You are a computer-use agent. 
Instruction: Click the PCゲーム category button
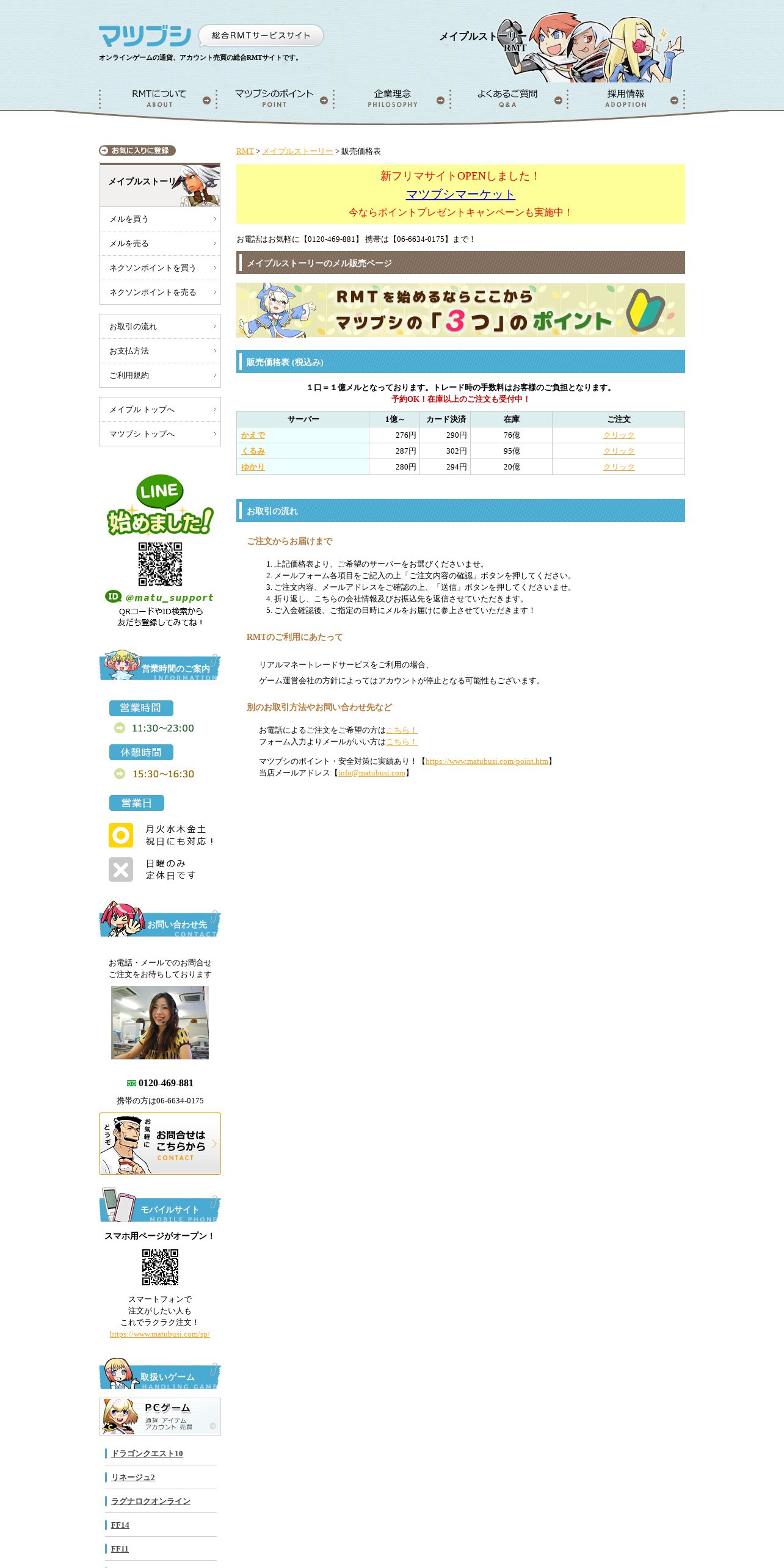coord(160,1417)
